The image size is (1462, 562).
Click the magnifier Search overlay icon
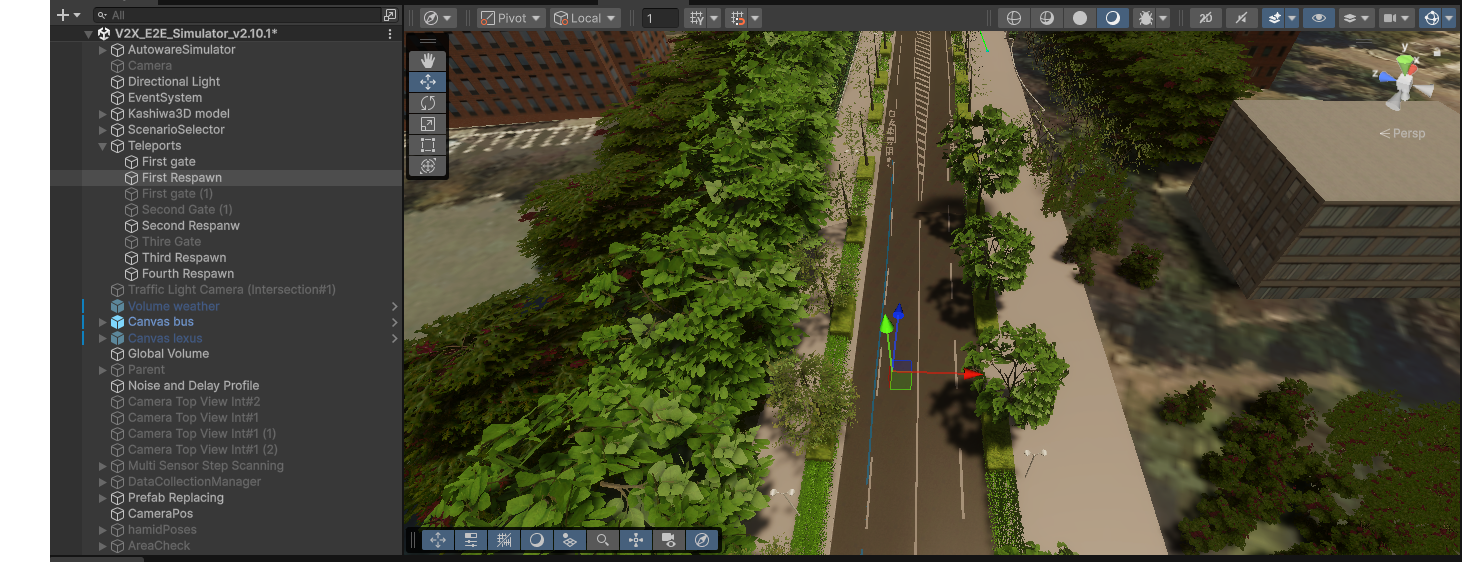[603, 540]
